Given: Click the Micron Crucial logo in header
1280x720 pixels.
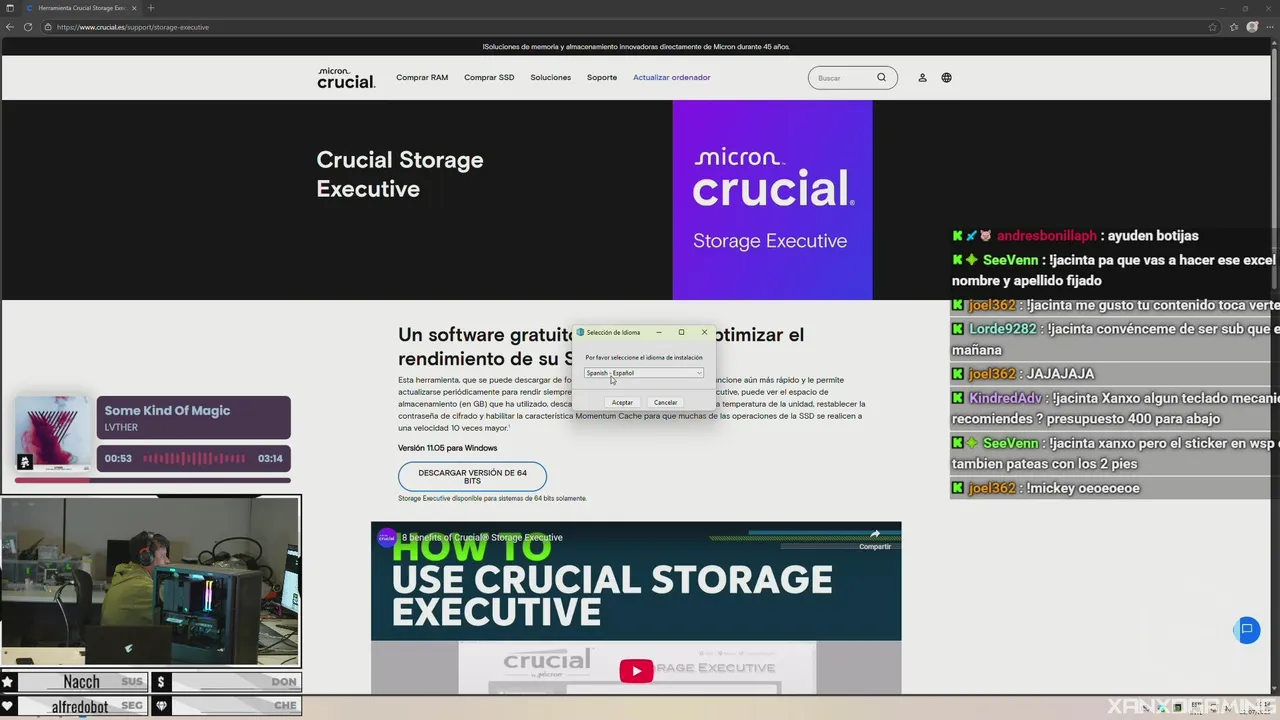Looking at the screenshot, I should point(346,78).
